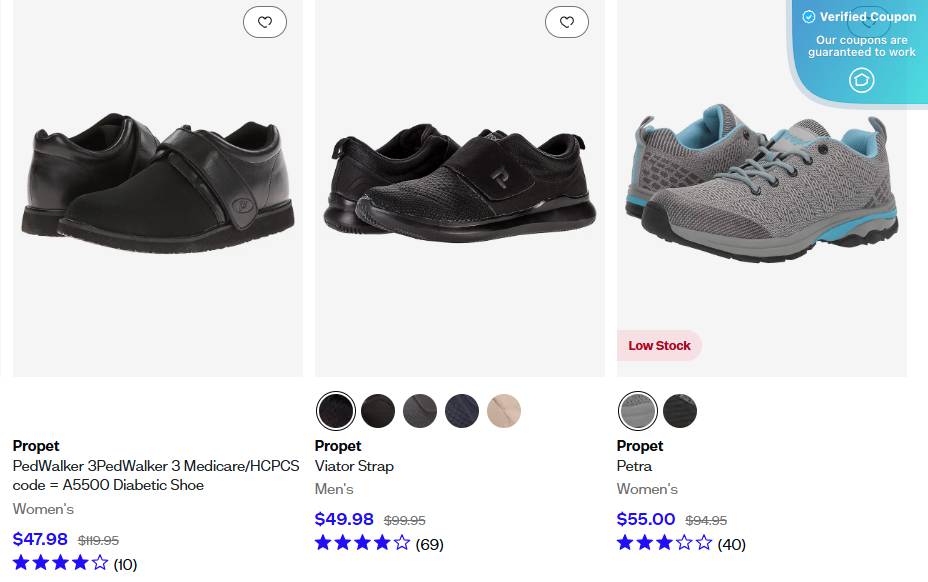The height and width of the screenshot is (582, 928).
Task: Open the Propet brand page from first product
Action: point(35,446)
